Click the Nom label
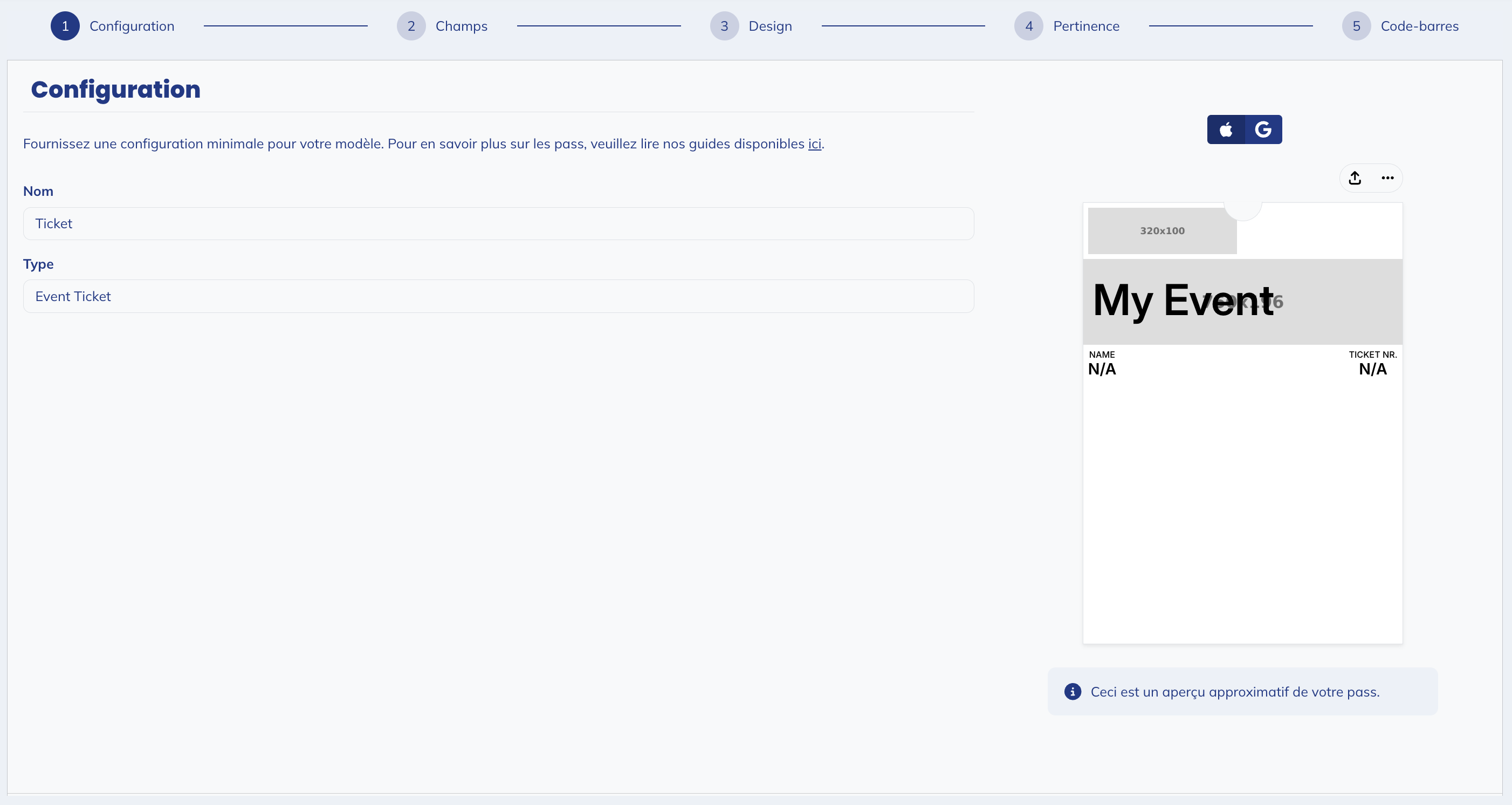 (x=38, y=192)
